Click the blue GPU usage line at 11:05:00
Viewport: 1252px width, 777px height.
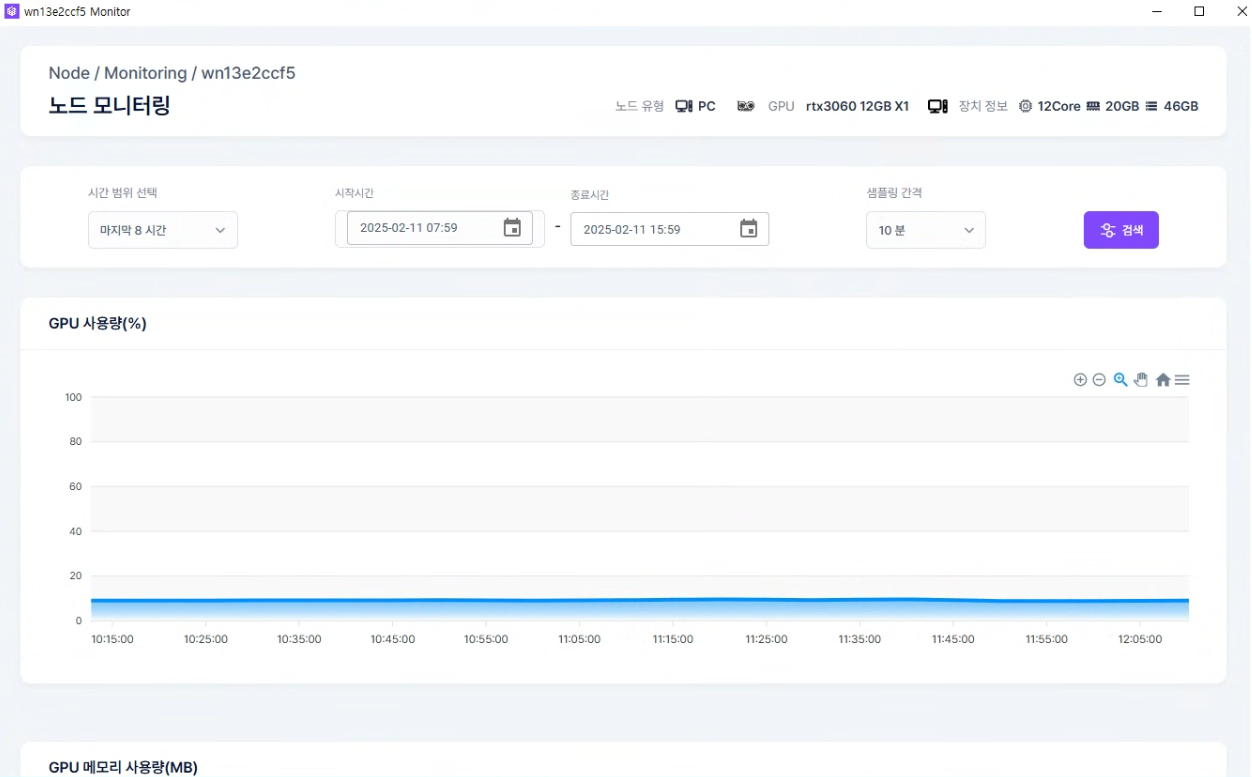click(x=579, y=601)
